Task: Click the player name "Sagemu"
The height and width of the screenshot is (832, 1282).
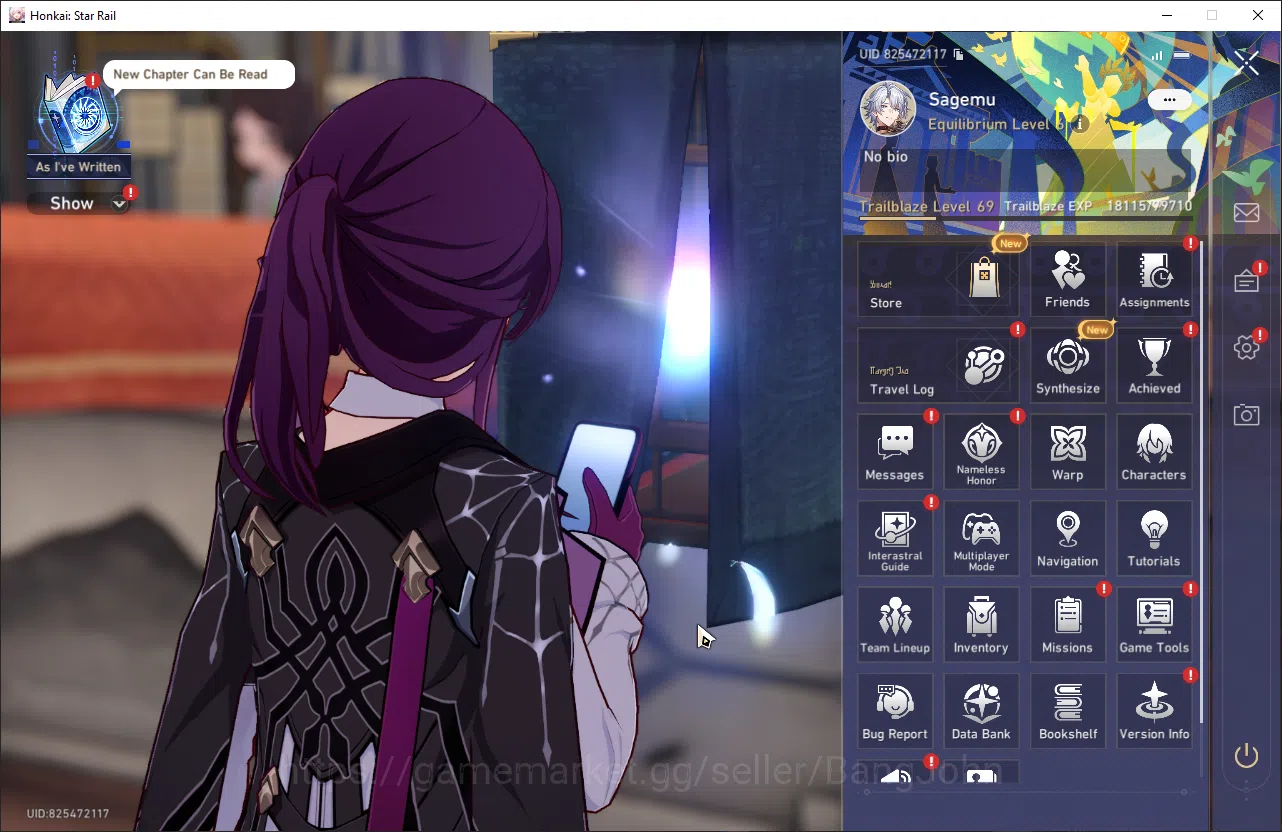Action: point(961,100)
